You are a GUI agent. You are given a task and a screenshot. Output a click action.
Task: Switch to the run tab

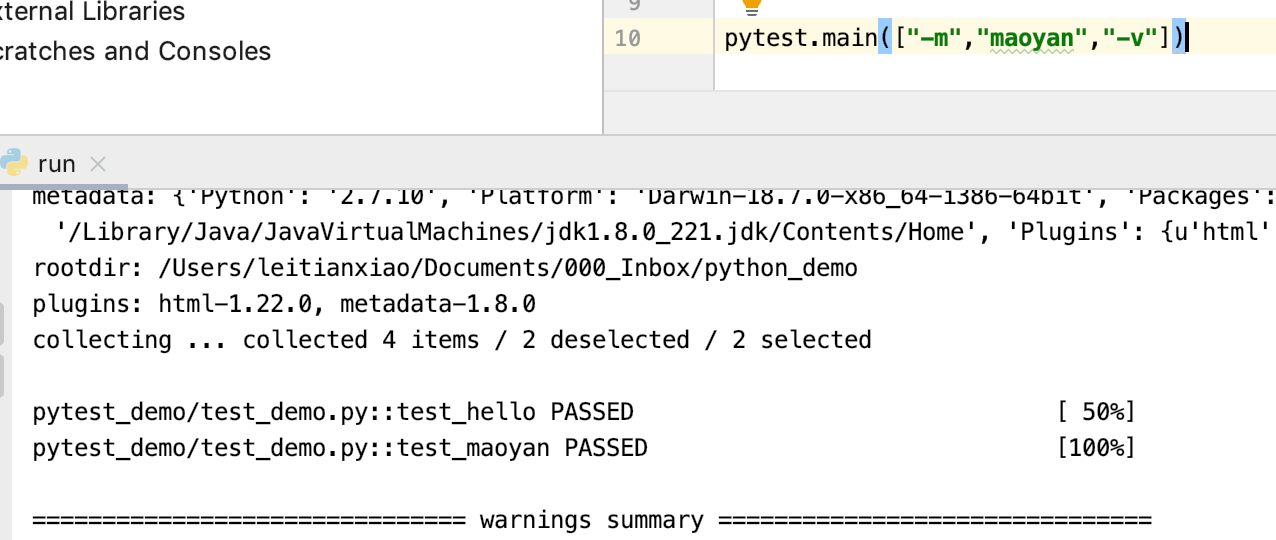[56, 164]
